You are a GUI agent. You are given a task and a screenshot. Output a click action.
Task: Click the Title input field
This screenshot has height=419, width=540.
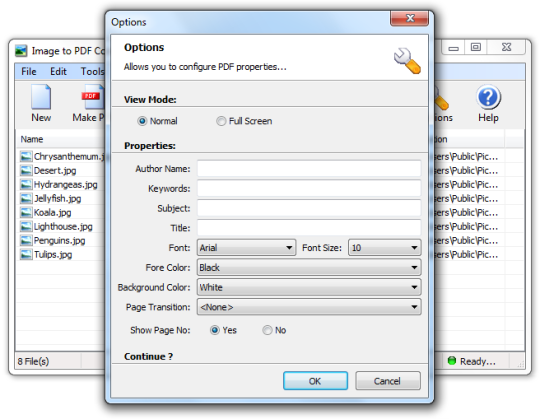(x=309, y=228)
